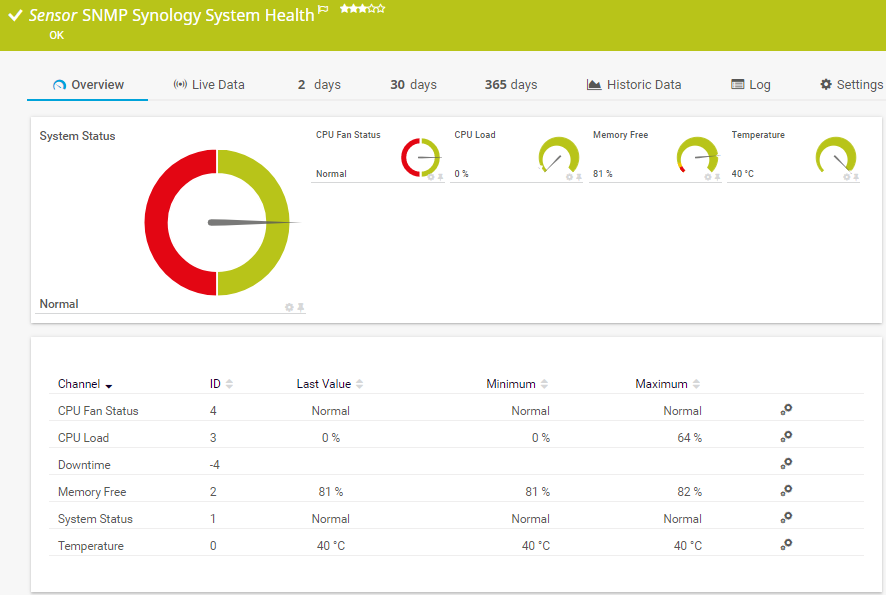The image size is (886, 595).
Task: Open channel settings for Memory Free row
Action: click(786, 490)
